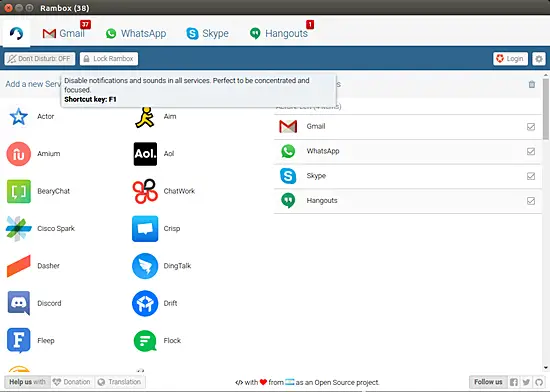Click the Amium service icon
The width and height of the screenshot is (550, 392).
pos(19,154)
